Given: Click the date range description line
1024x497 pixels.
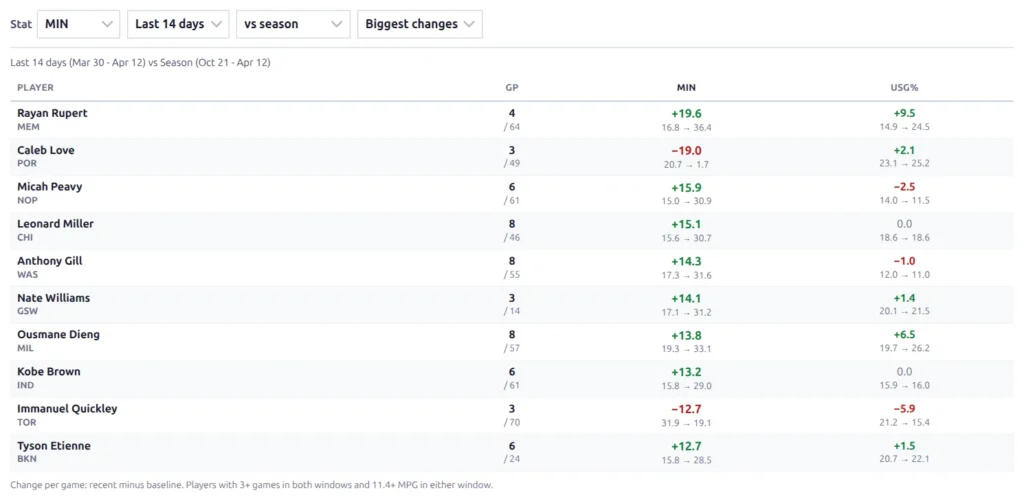Looking at the screenshot, I should 140,63.
